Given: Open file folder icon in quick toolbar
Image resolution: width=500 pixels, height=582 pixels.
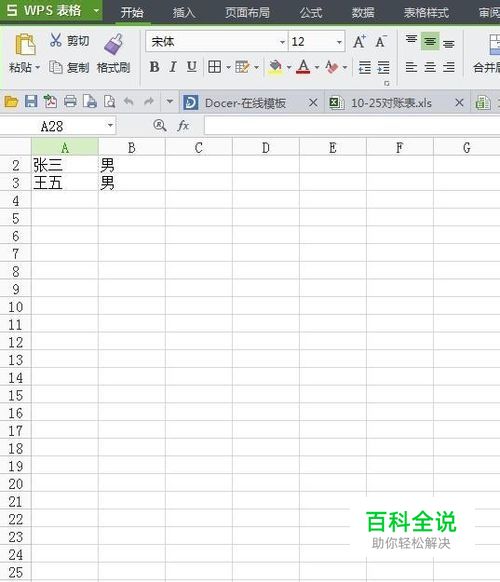Looking at the screenshot, I should point(11,101).
